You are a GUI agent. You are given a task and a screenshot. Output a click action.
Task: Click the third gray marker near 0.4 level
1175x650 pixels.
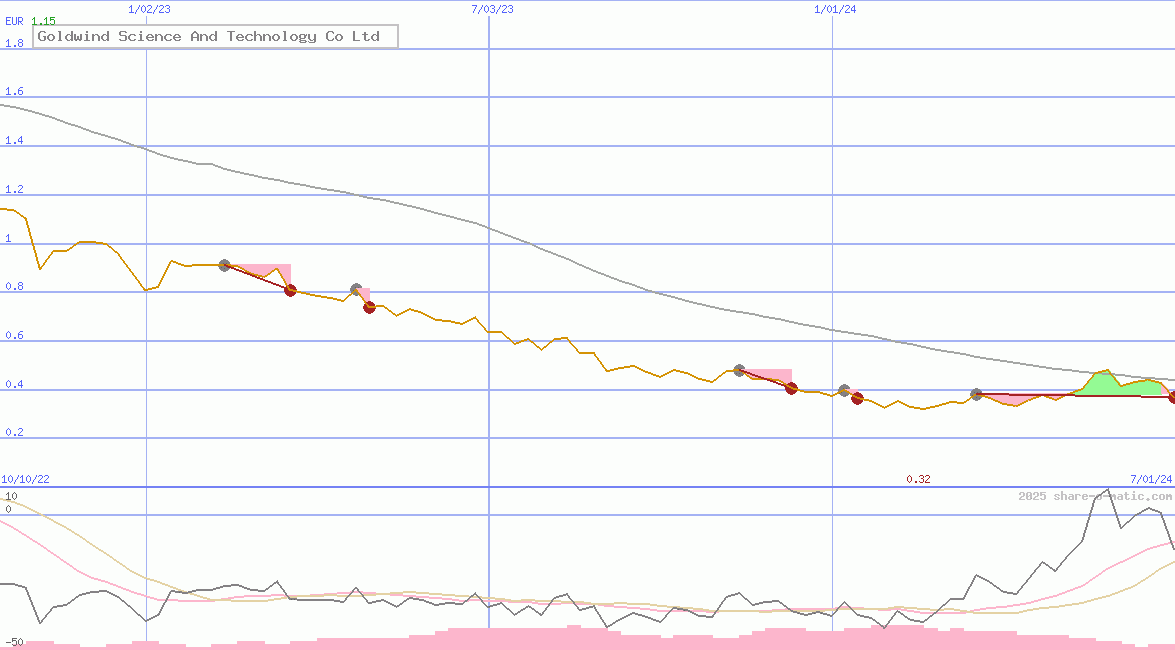739,370
